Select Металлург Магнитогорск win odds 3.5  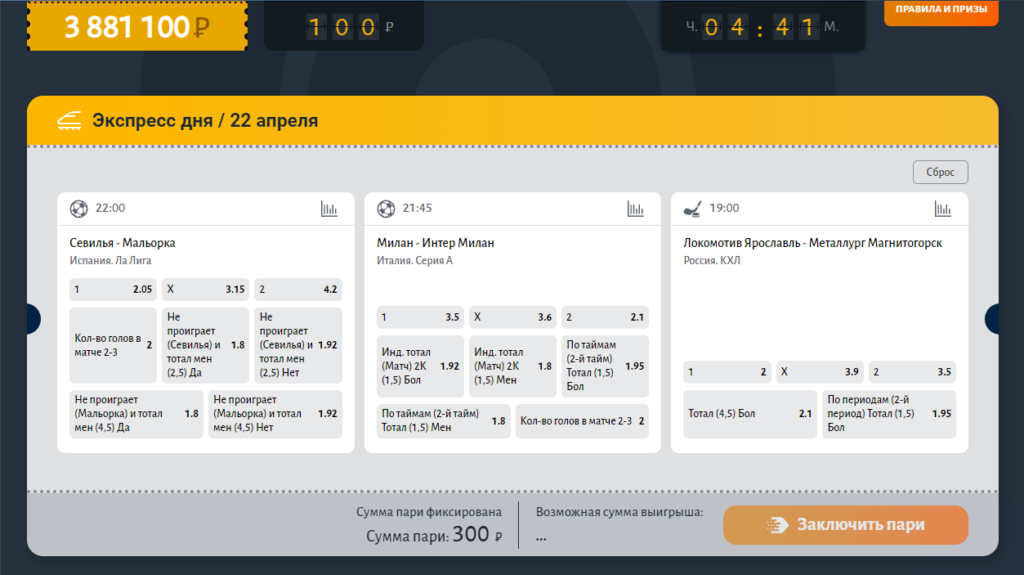pos(912,372)
